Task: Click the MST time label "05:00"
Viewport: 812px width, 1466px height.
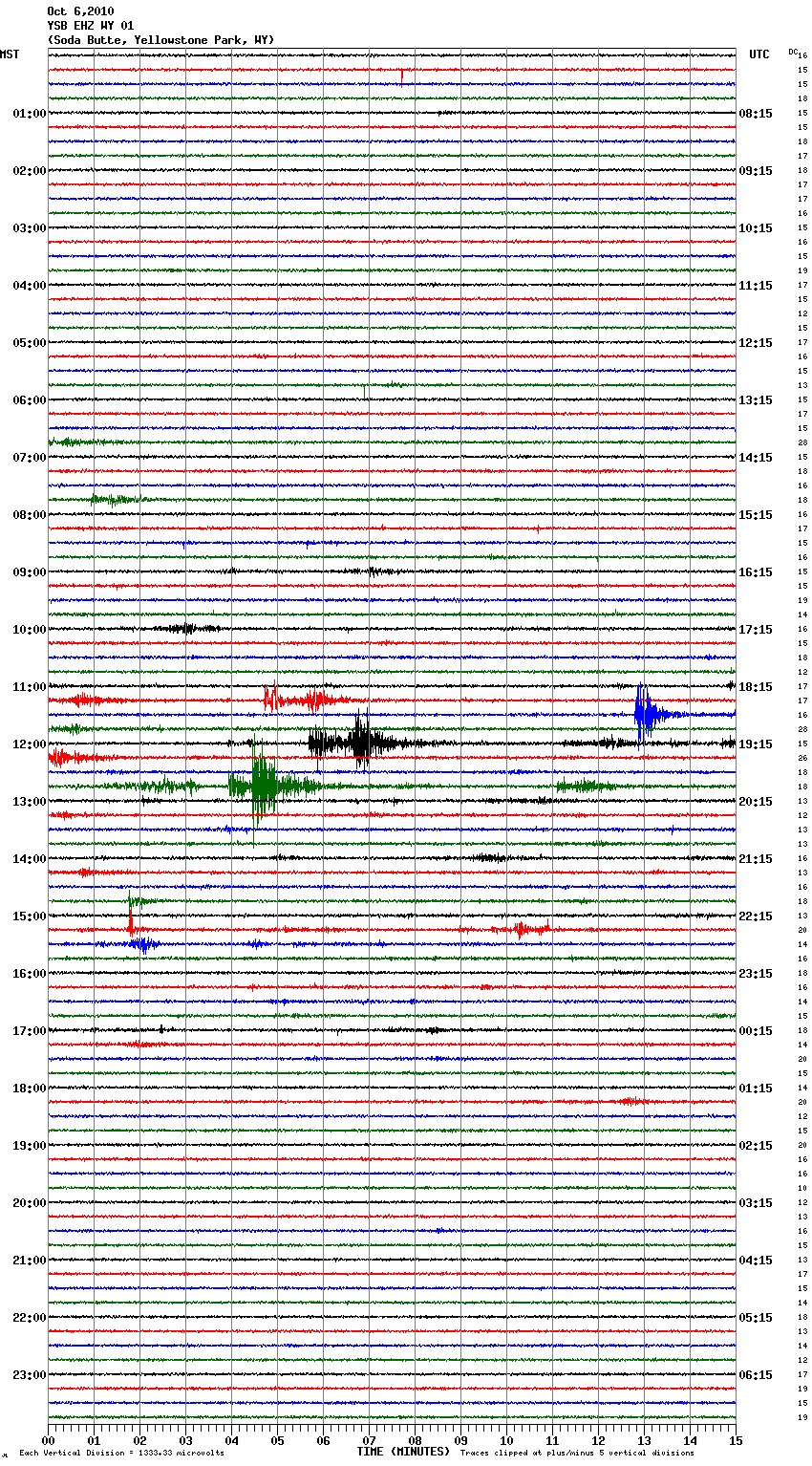Action: point(29,343)
